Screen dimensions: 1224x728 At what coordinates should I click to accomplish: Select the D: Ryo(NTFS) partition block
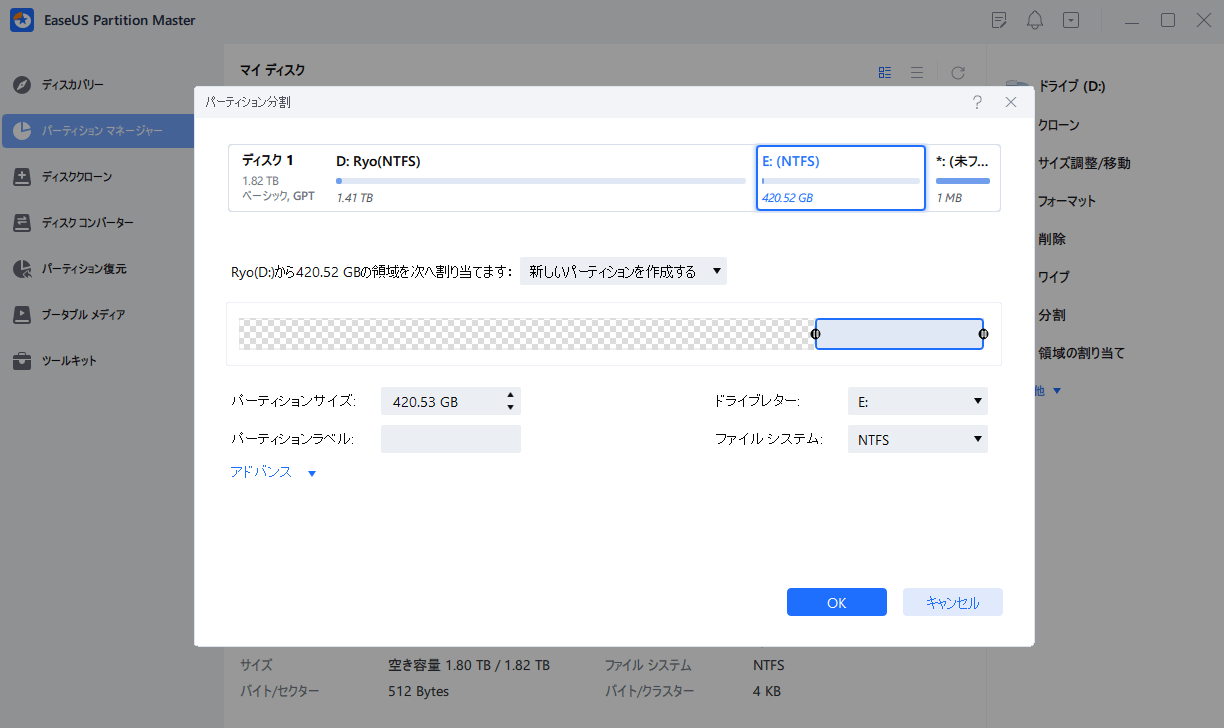click(x=540, y=178)
